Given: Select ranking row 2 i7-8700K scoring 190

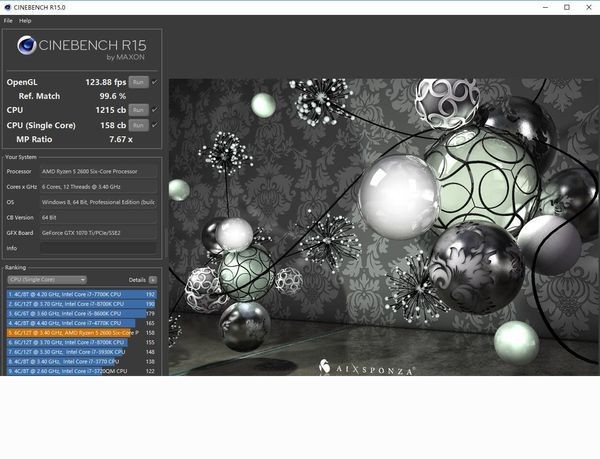Looking at the screenshot, I should coord(82,304).
